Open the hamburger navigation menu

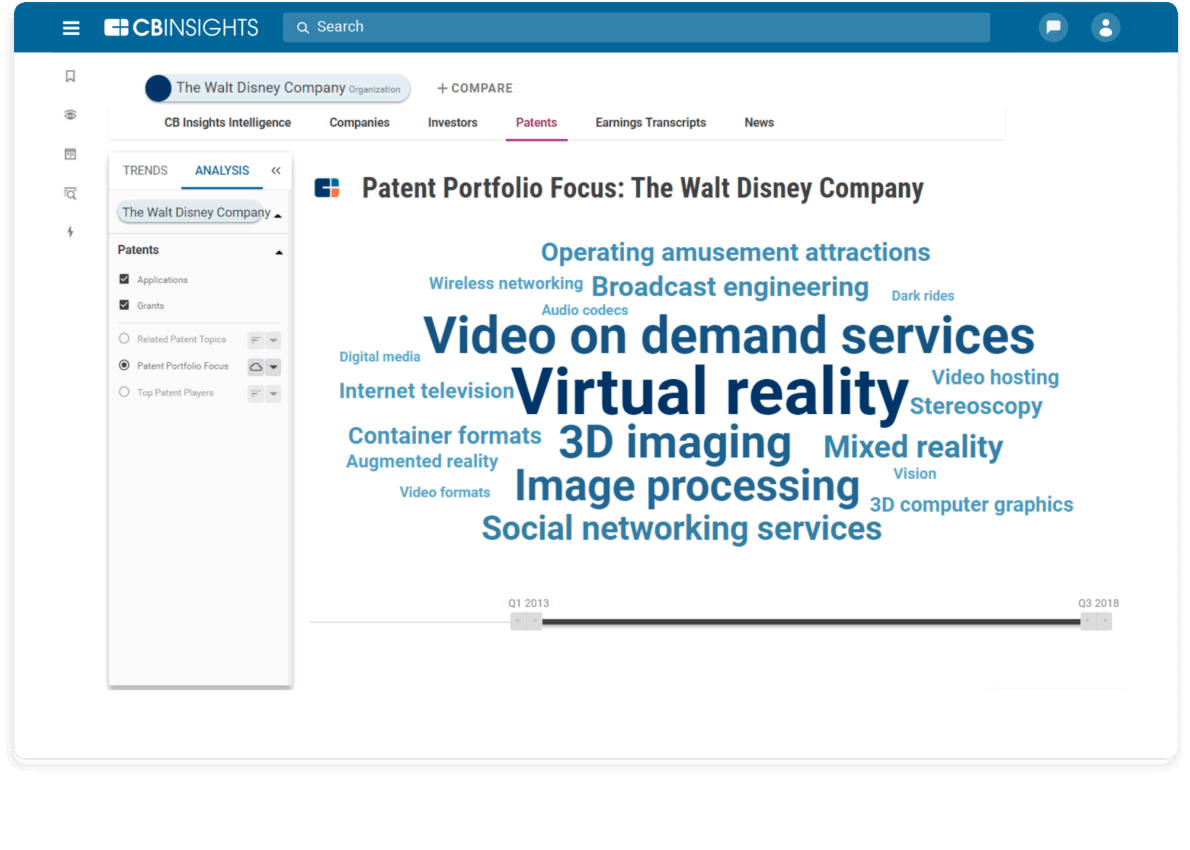[71, 28]
